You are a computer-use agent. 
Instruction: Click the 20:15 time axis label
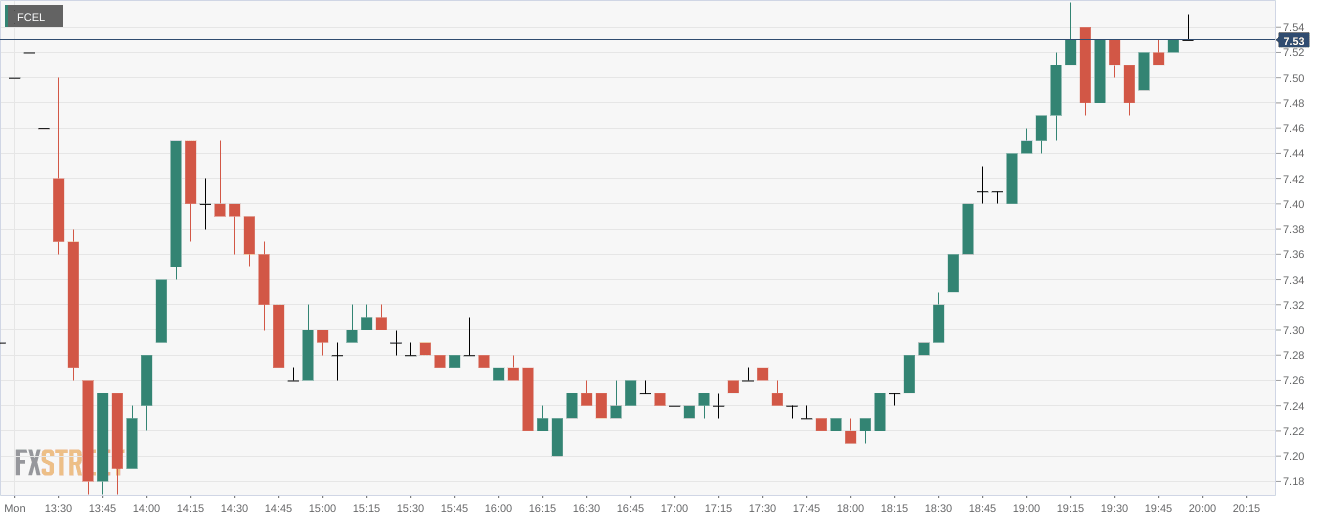[x=1246, y=508]
